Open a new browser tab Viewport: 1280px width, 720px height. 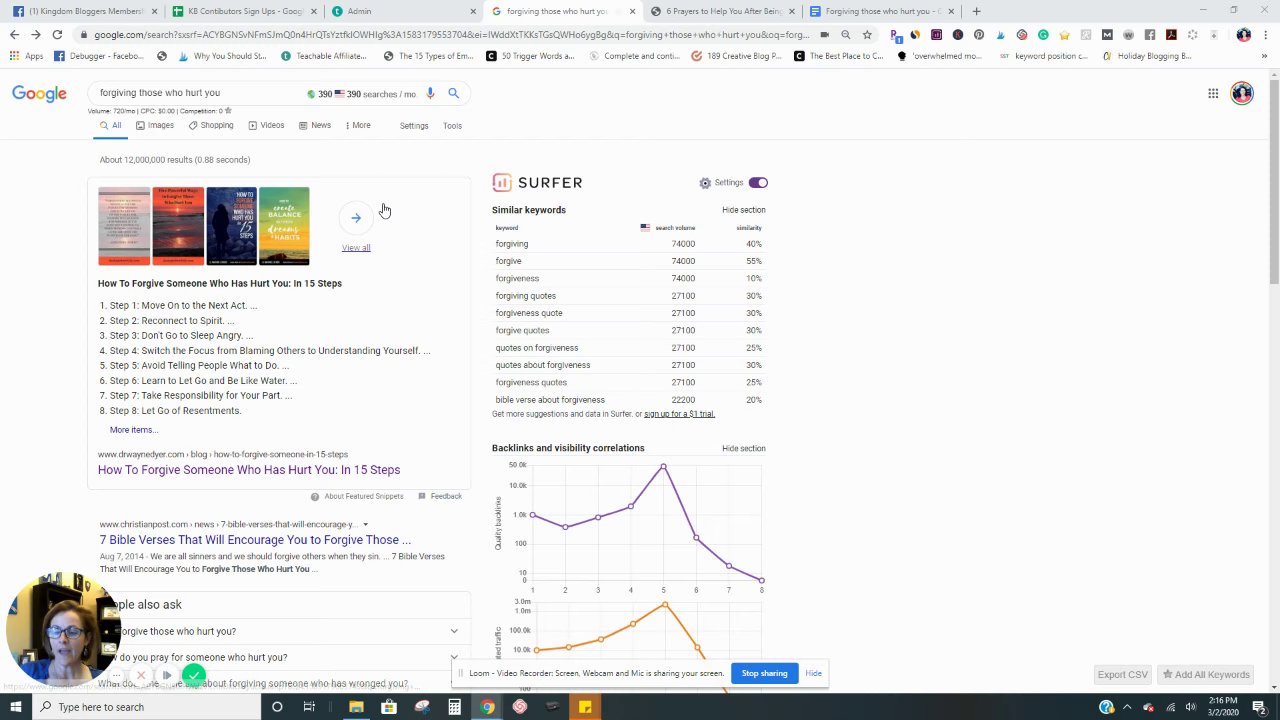click(x=976, y=11)
